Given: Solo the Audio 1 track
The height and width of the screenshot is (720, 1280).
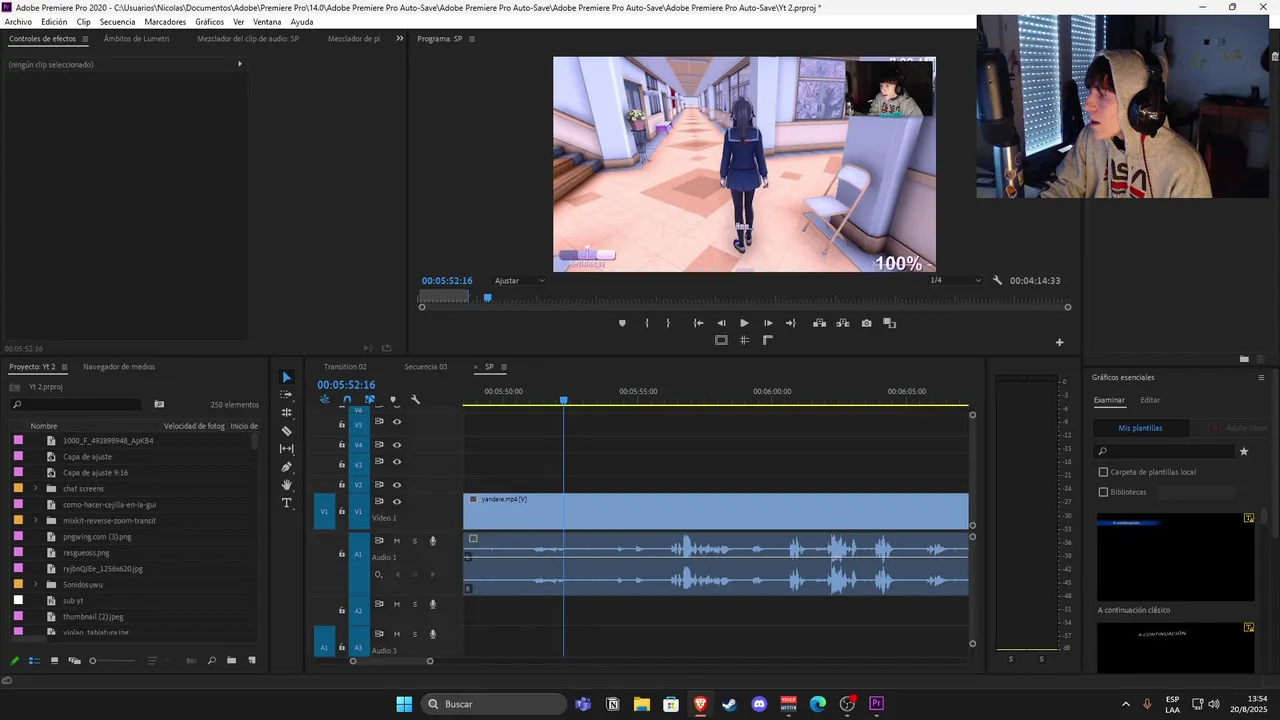Looking at the screenshot, I should coord(415,541).
